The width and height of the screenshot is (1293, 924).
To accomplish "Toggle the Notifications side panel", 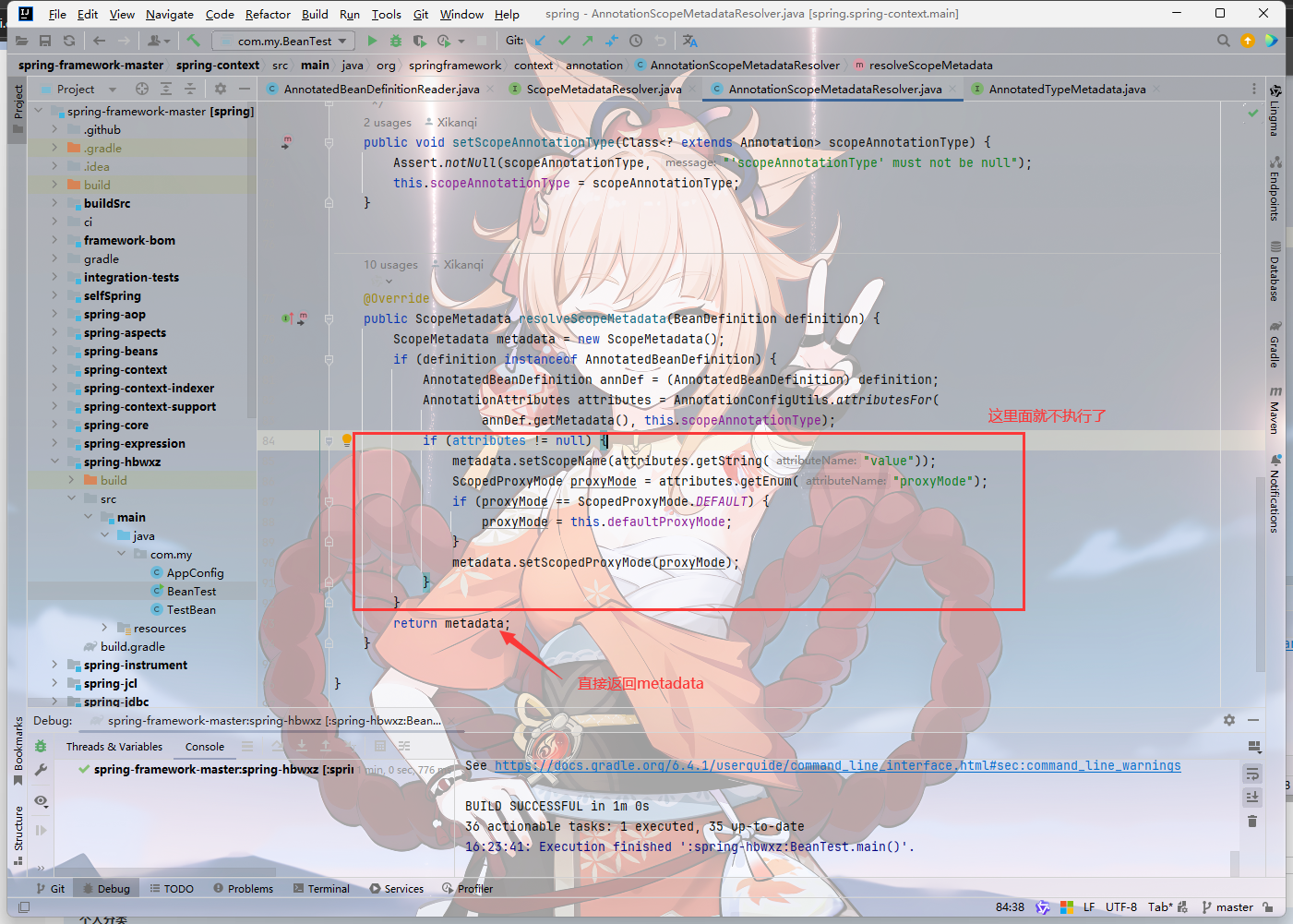I will pos(1275,493).
